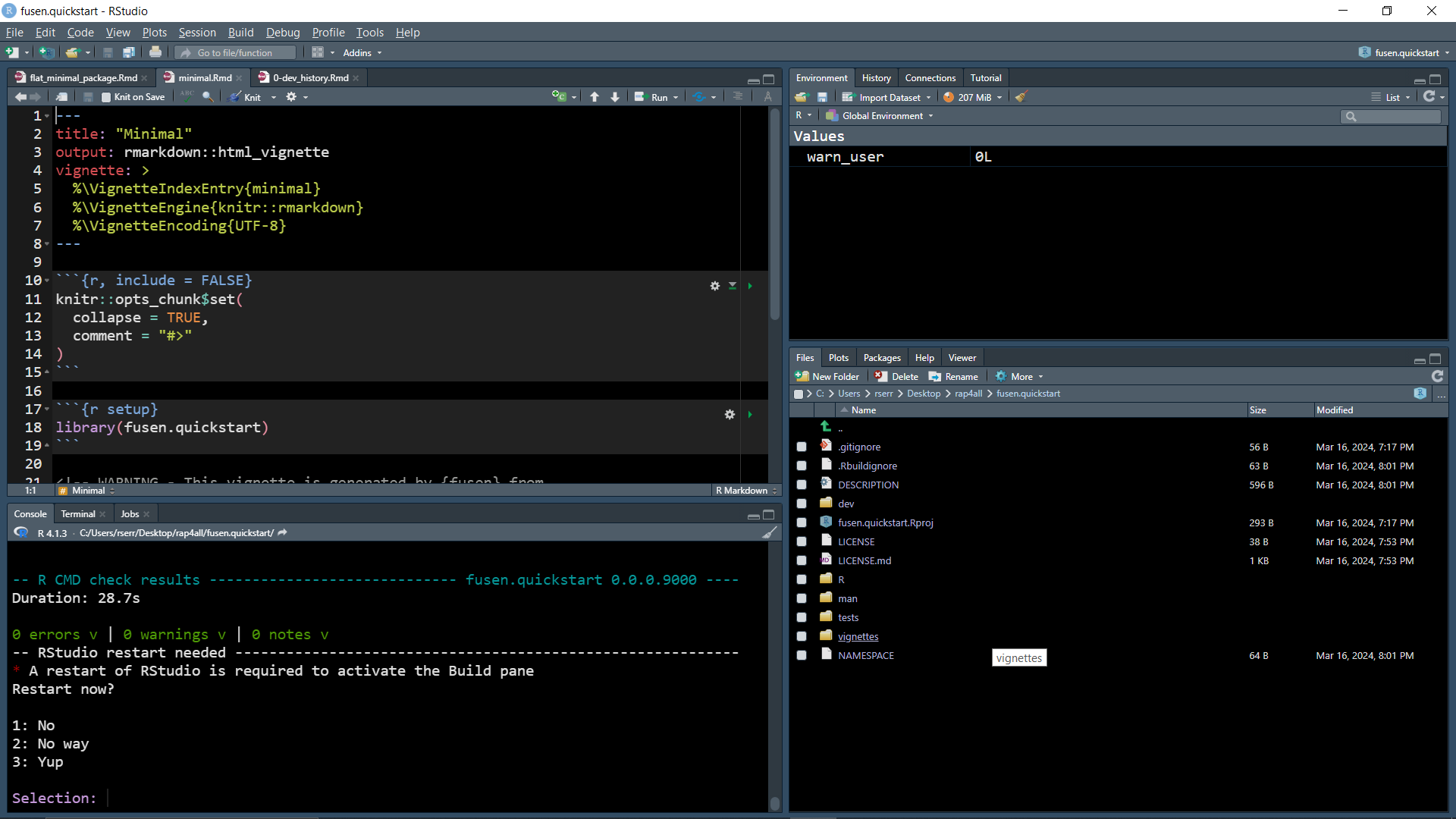Open the vignettes folder link
The image size is (1456, 819).
tap(858, 636)
